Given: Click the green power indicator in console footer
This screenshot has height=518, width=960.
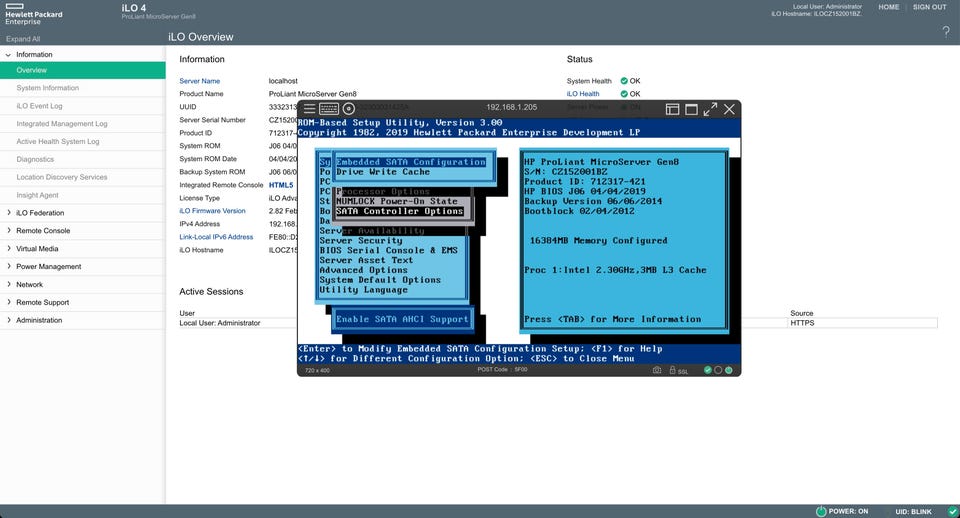Looking at the screenshot, I should 729,370.
